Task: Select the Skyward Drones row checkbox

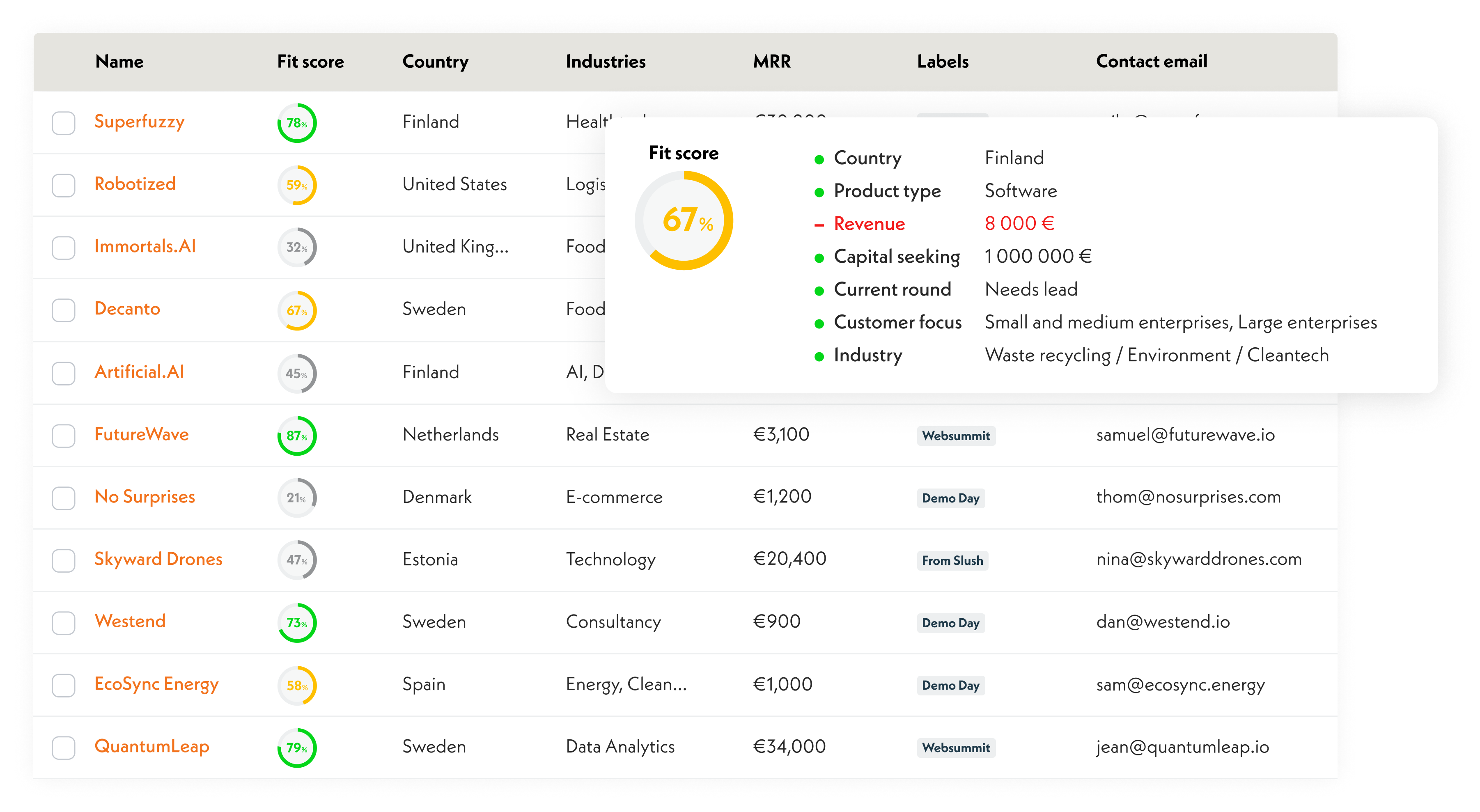Action: [x=64, y=560]
